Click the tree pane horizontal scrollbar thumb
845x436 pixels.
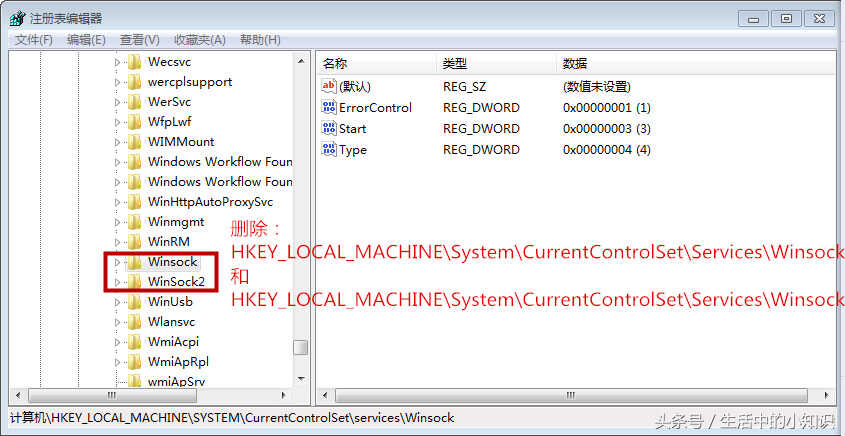[x=113, y=396]
